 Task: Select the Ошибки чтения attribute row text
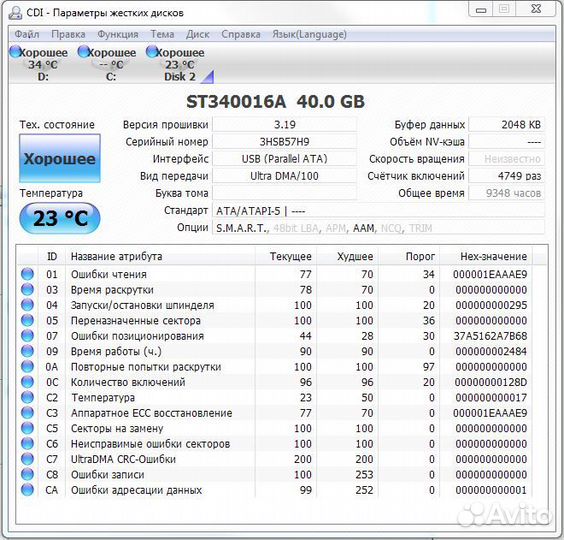tap(109, 274)
